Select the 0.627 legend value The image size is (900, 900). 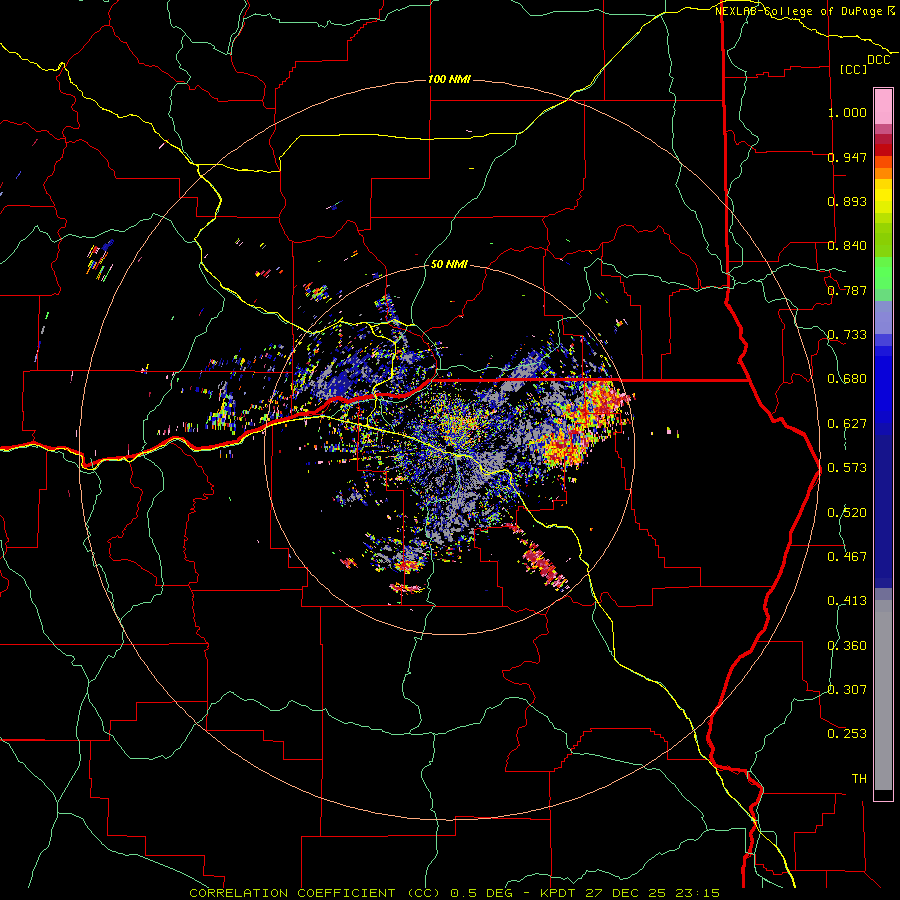click(847, 424)
